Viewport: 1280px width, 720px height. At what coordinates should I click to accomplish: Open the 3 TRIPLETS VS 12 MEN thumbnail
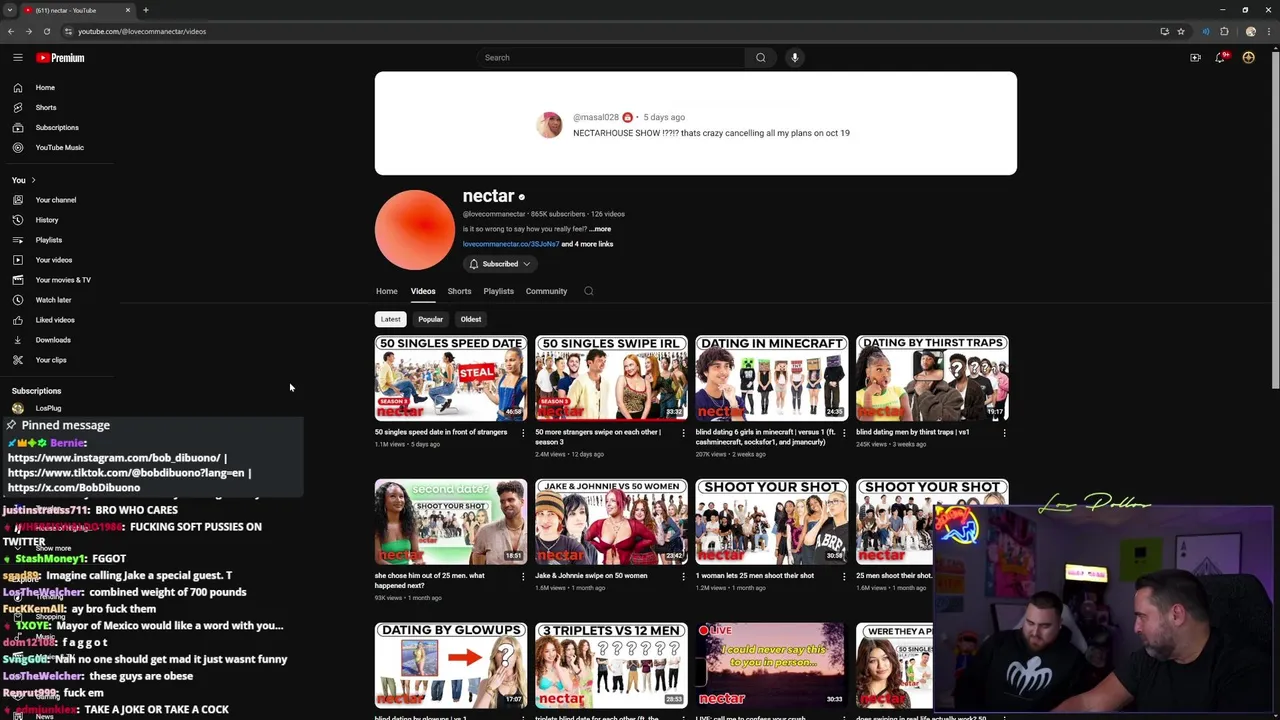pyautogui.click(x=611, y=665)
